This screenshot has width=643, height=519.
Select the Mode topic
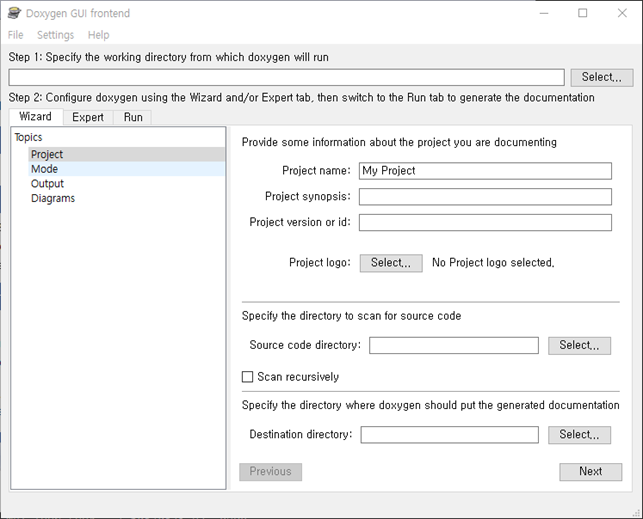point(126,169)
